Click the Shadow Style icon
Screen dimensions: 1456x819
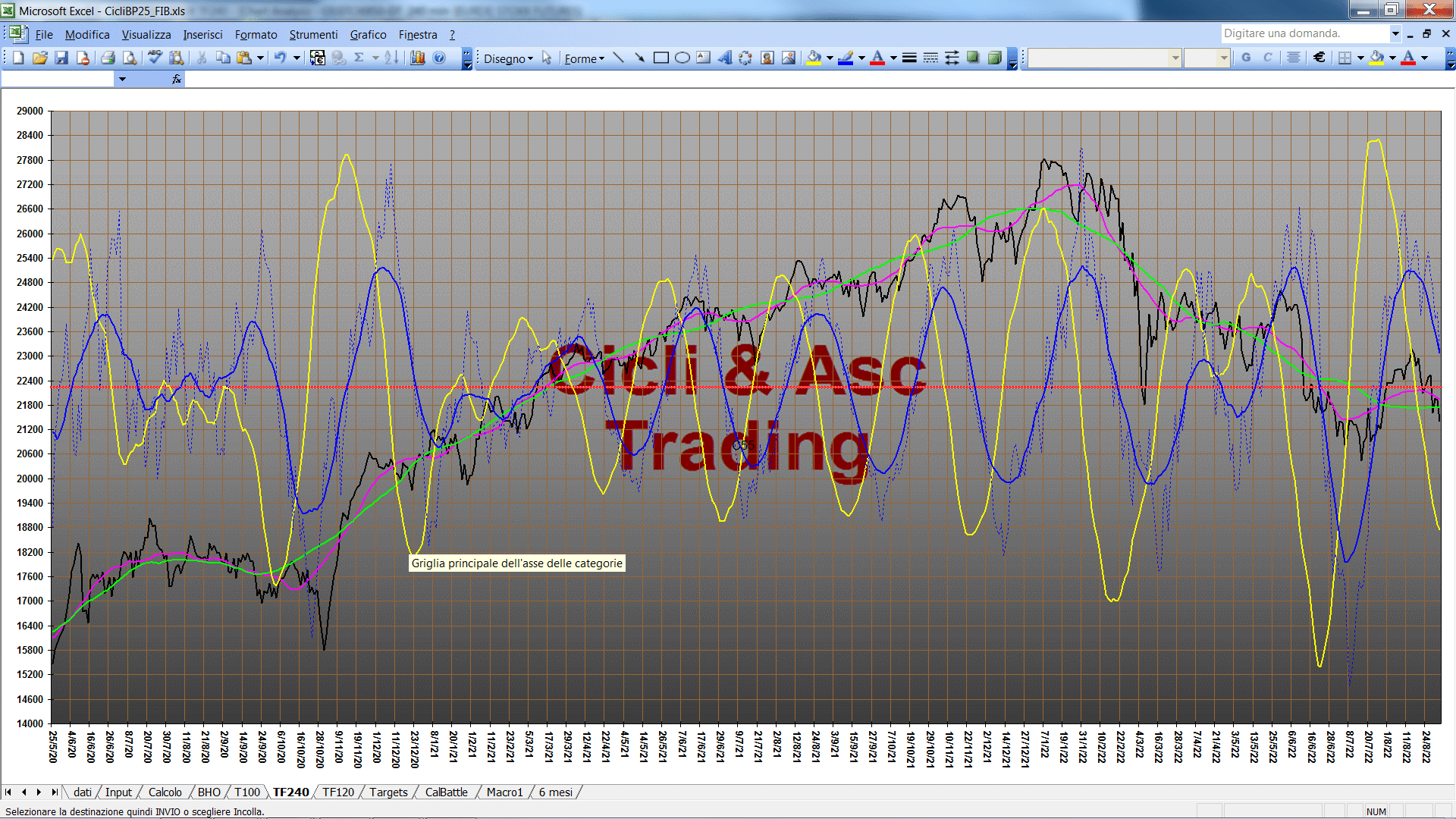(973, 58)
